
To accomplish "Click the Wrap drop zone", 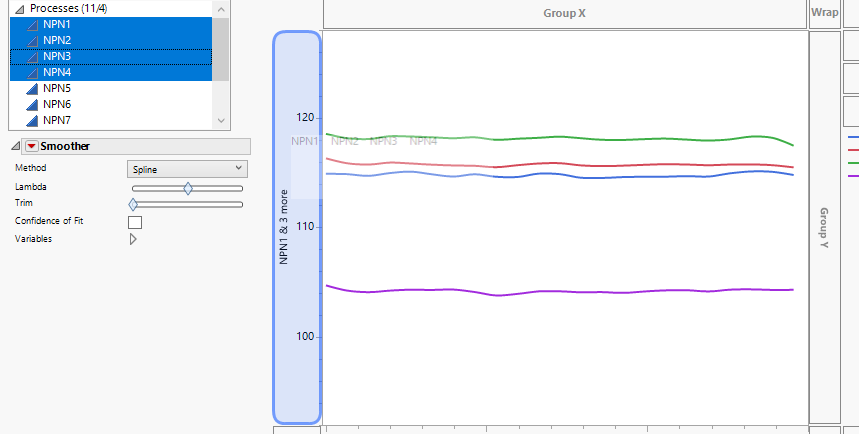I will pos(824,13).
